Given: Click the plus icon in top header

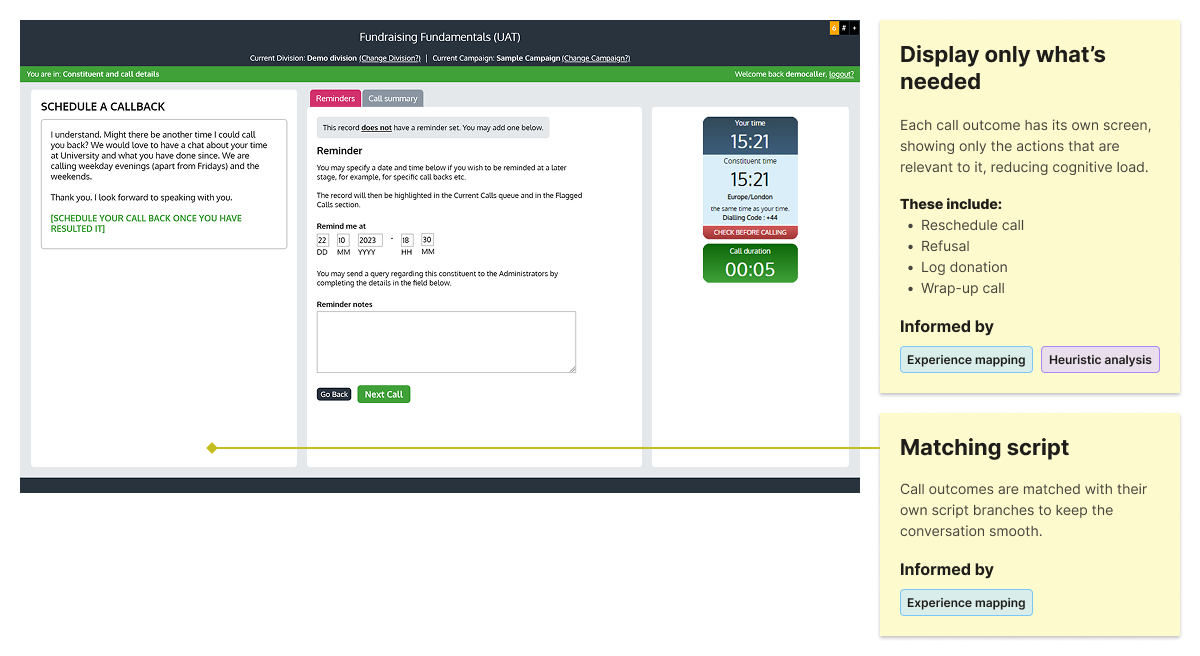Looking at the screenshot, I should point(854,28).
